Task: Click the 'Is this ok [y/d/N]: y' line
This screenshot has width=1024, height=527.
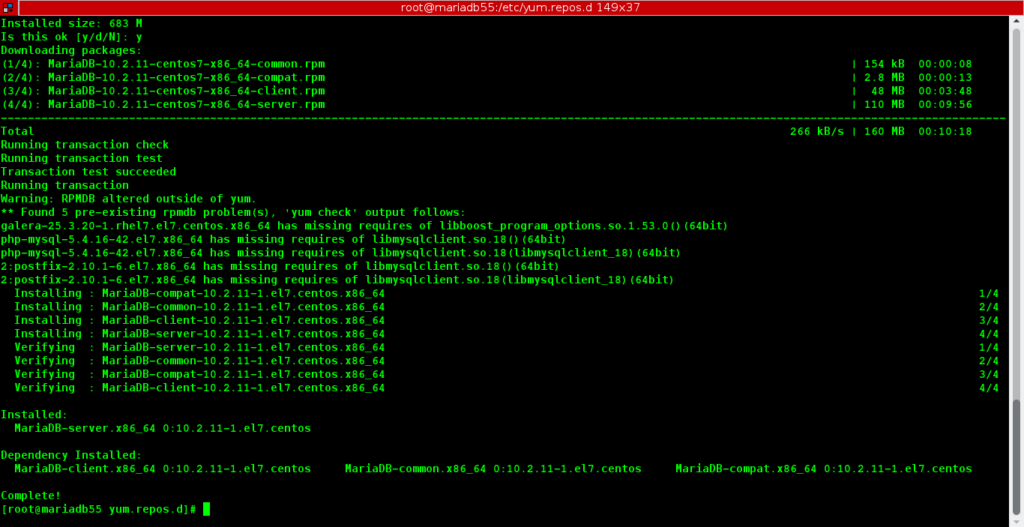Action: coord(71,37)
